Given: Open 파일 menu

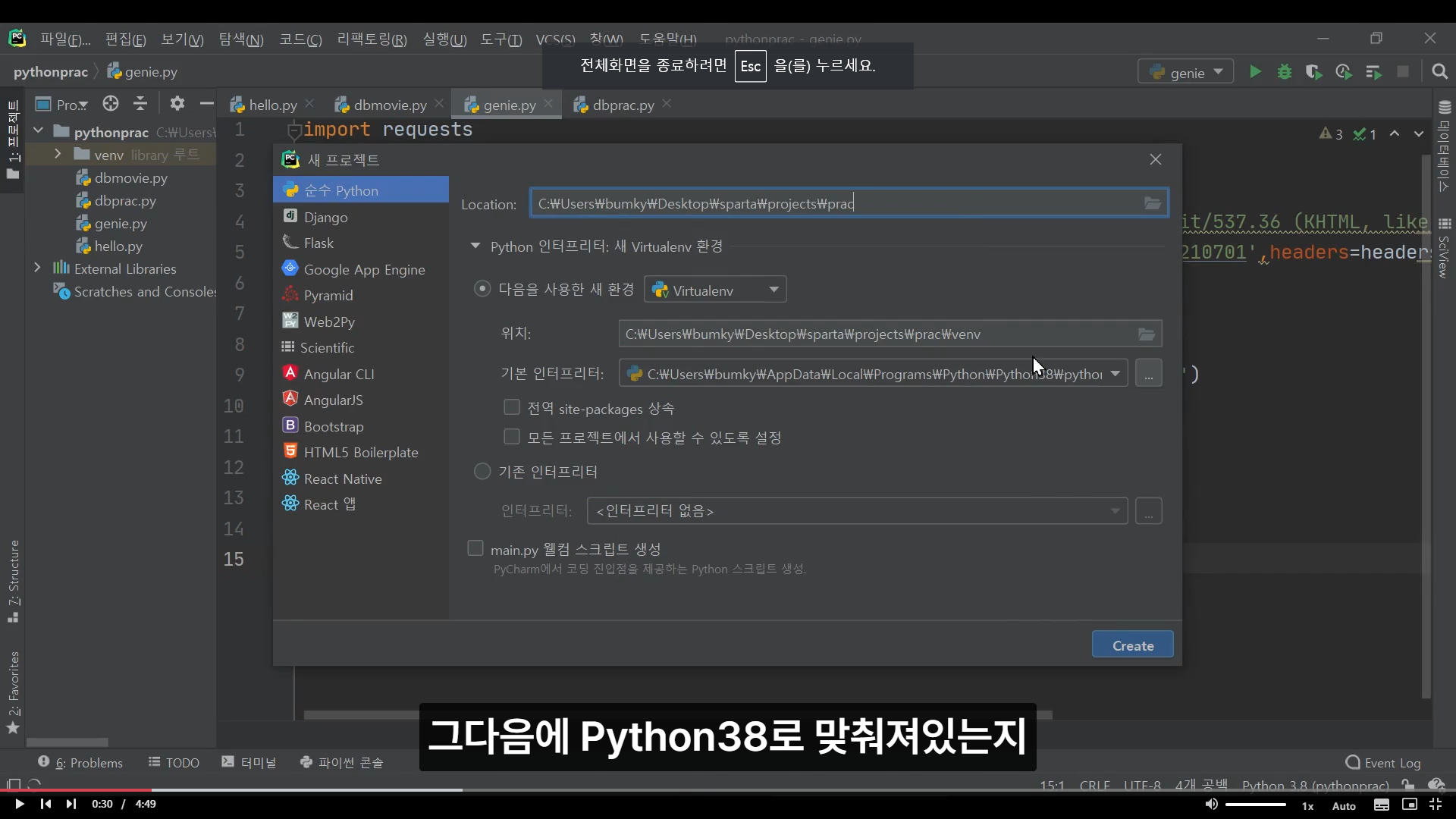Looking at the screenshot, I should tap(64, 39).
